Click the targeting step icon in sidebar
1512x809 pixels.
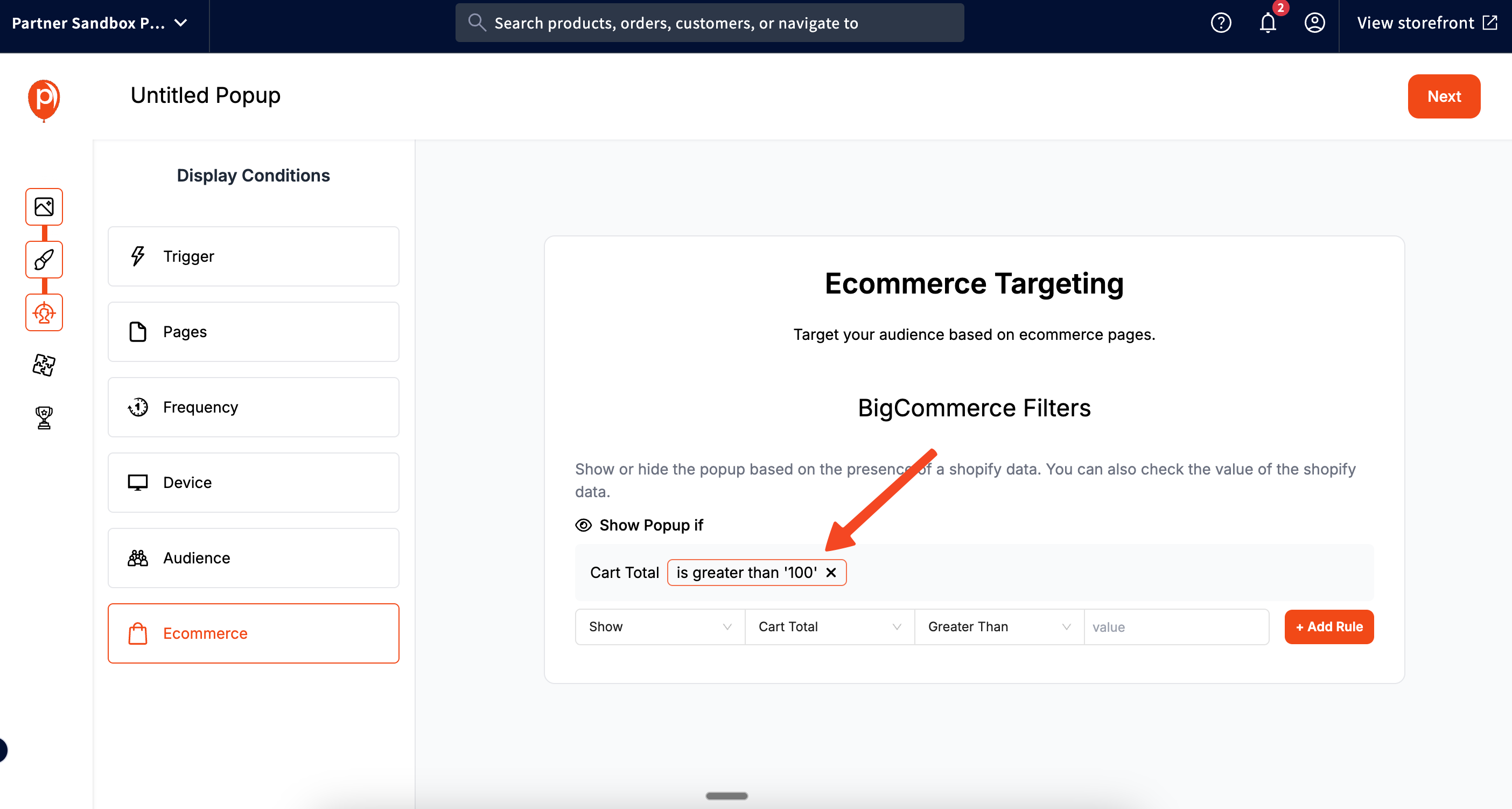pos(44,312)
